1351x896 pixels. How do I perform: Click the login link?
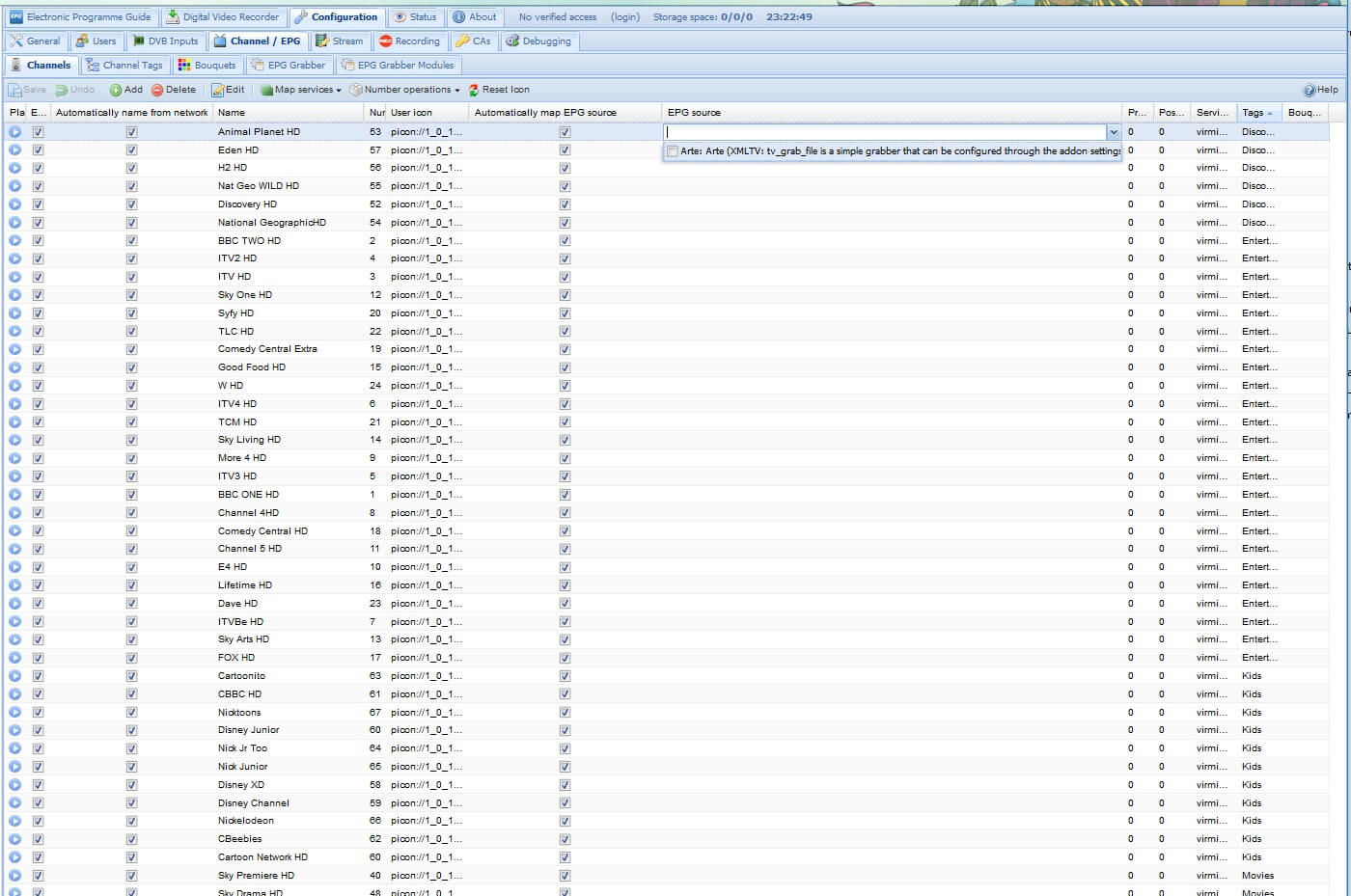click(x=625, y=16)
